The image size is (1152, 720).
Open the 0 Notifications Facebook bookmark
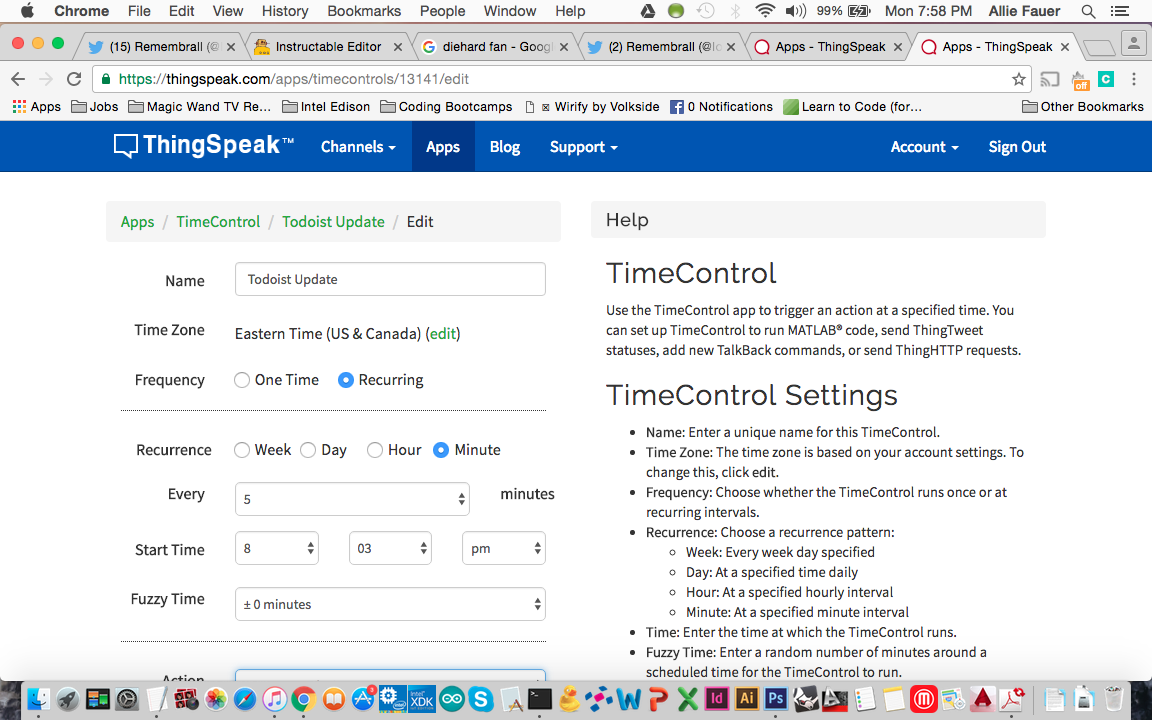(721, 107)
